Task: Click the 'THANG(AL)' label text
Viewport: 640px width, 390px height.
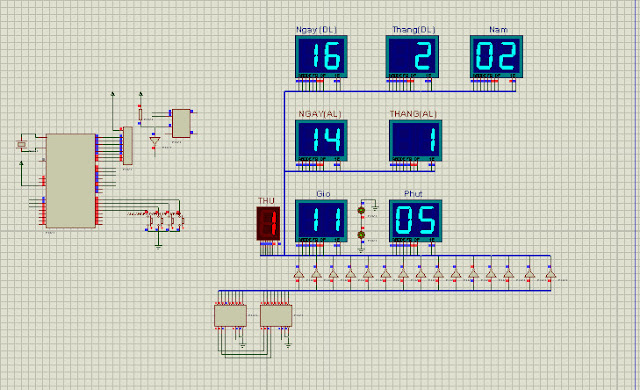Action: point(413,114)
